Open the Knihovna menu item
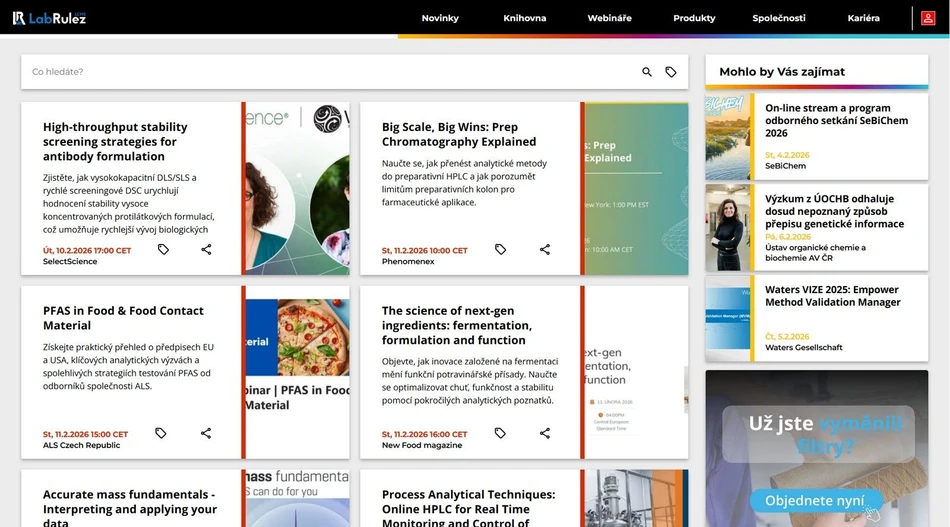Image resolution: width=950 pixels, height=527 pixels. [x=525, y=18]
